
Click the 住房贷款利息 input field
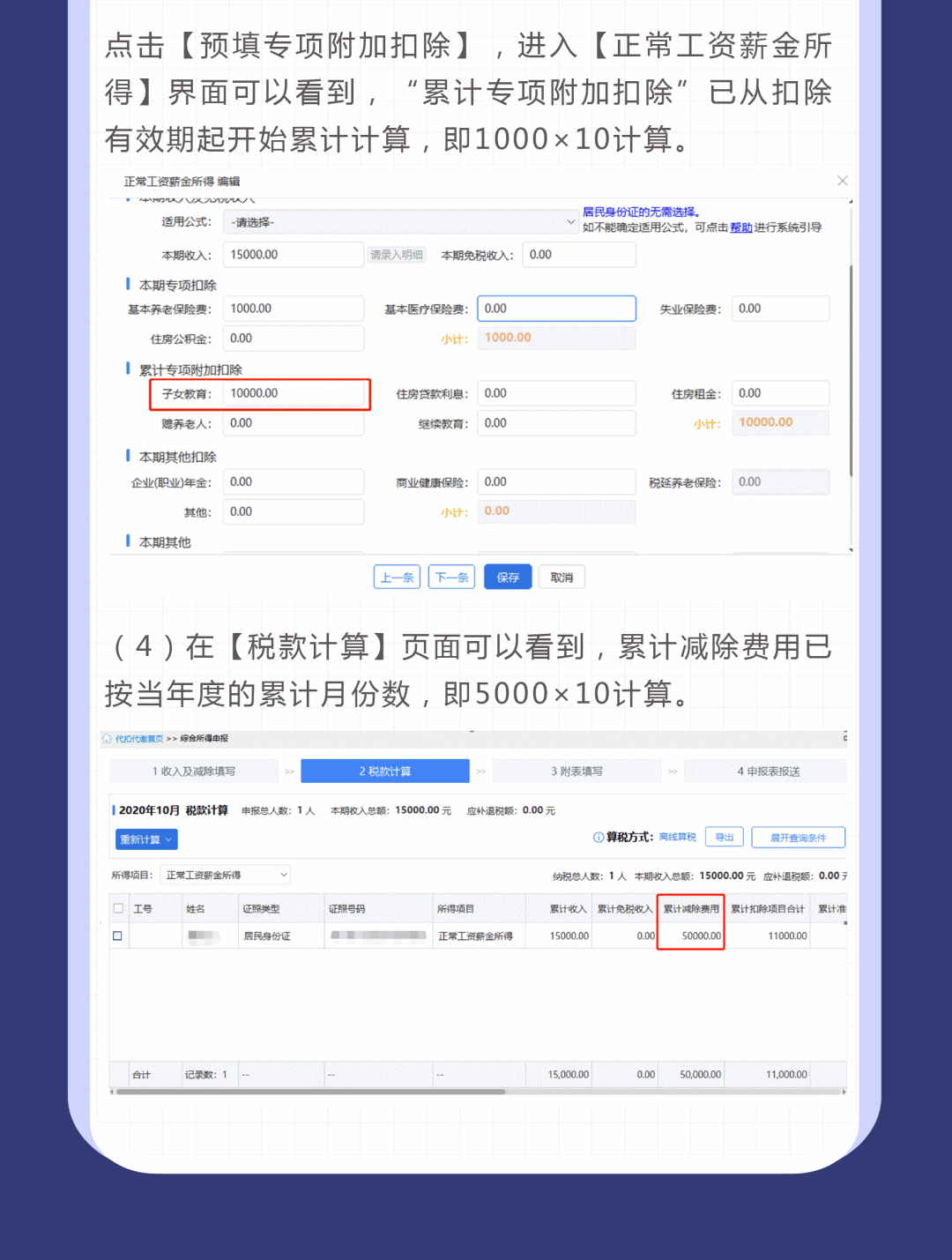tap(556, 393)
